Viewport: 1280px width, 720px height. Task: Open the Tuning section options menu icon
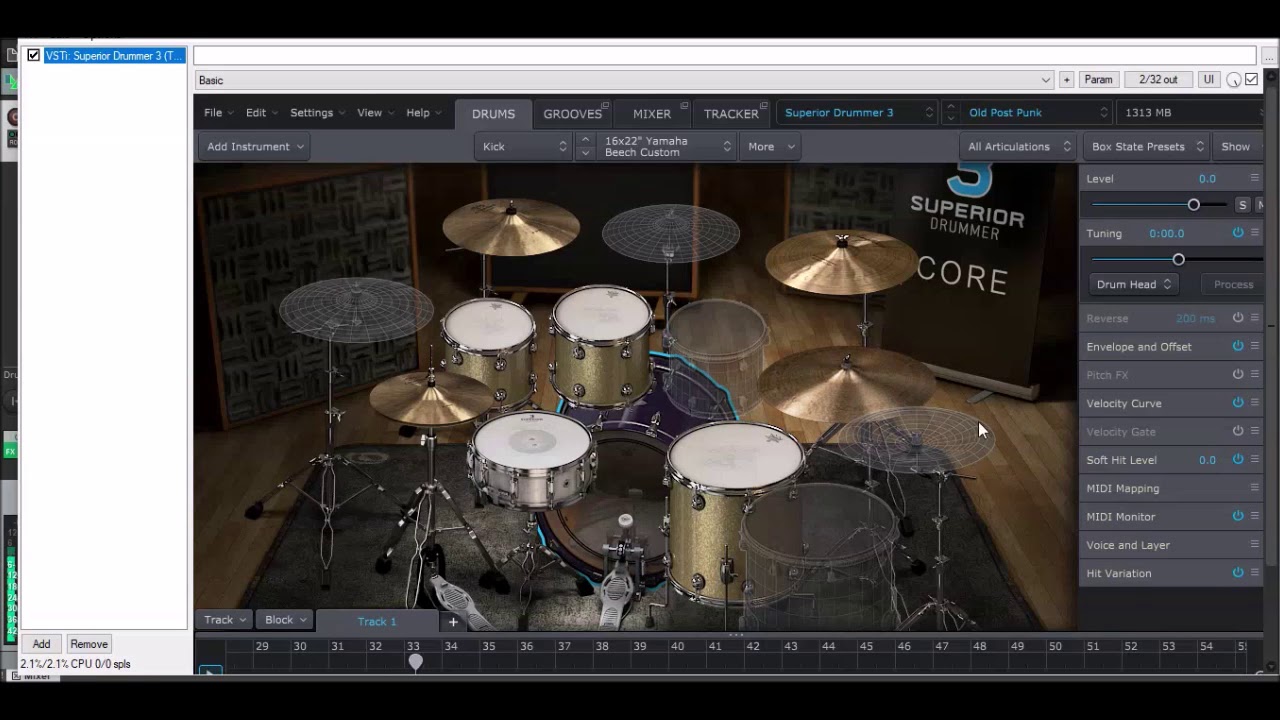(1255, 233)
